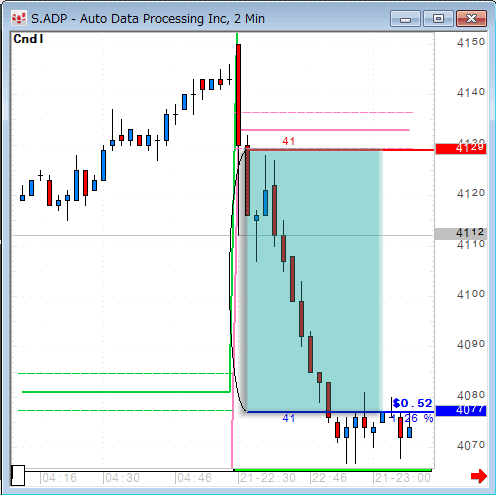Click the red 4129 price marker
This screenshot has height=495, width=496.
click(461, 149)
